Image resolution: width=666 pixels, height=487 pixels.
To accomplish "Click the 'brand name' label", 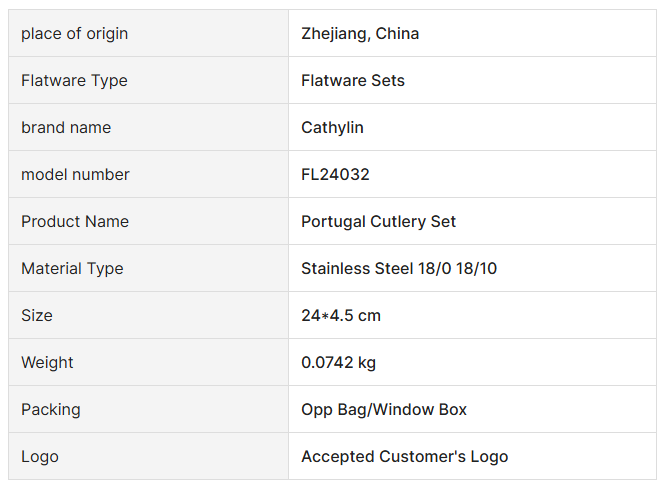I will click(66, 128).
